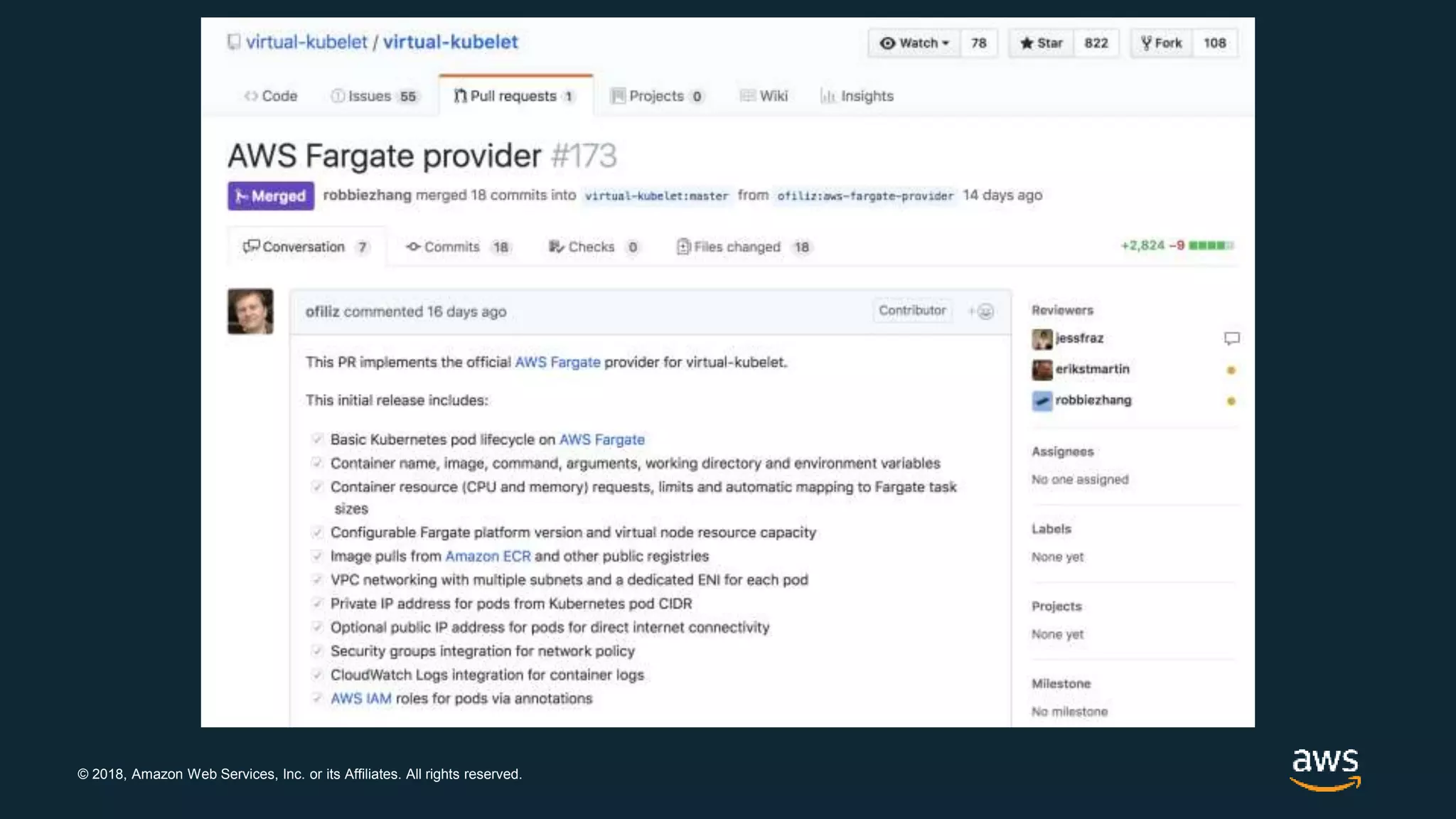Click ofiliz's avatar thumbnail
This screenshot has width=1456, height=819.
(250, 311)
